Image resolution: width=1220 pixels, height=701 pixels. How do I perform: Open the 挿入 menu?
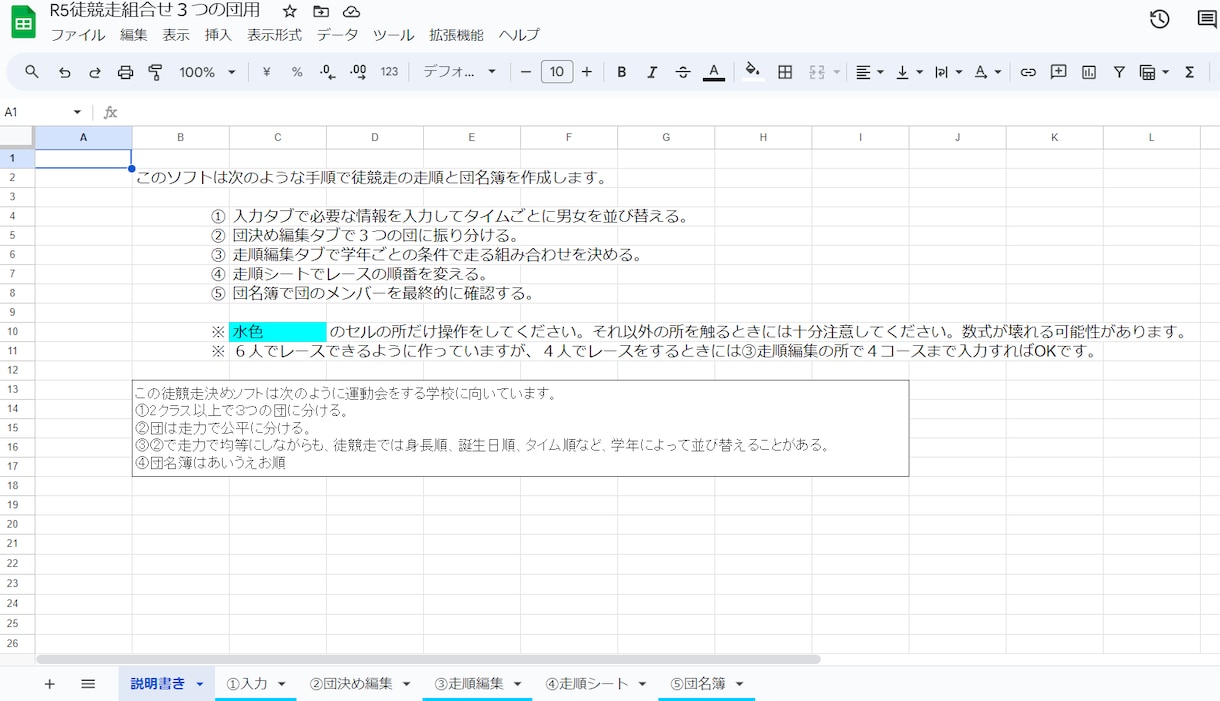218,35
